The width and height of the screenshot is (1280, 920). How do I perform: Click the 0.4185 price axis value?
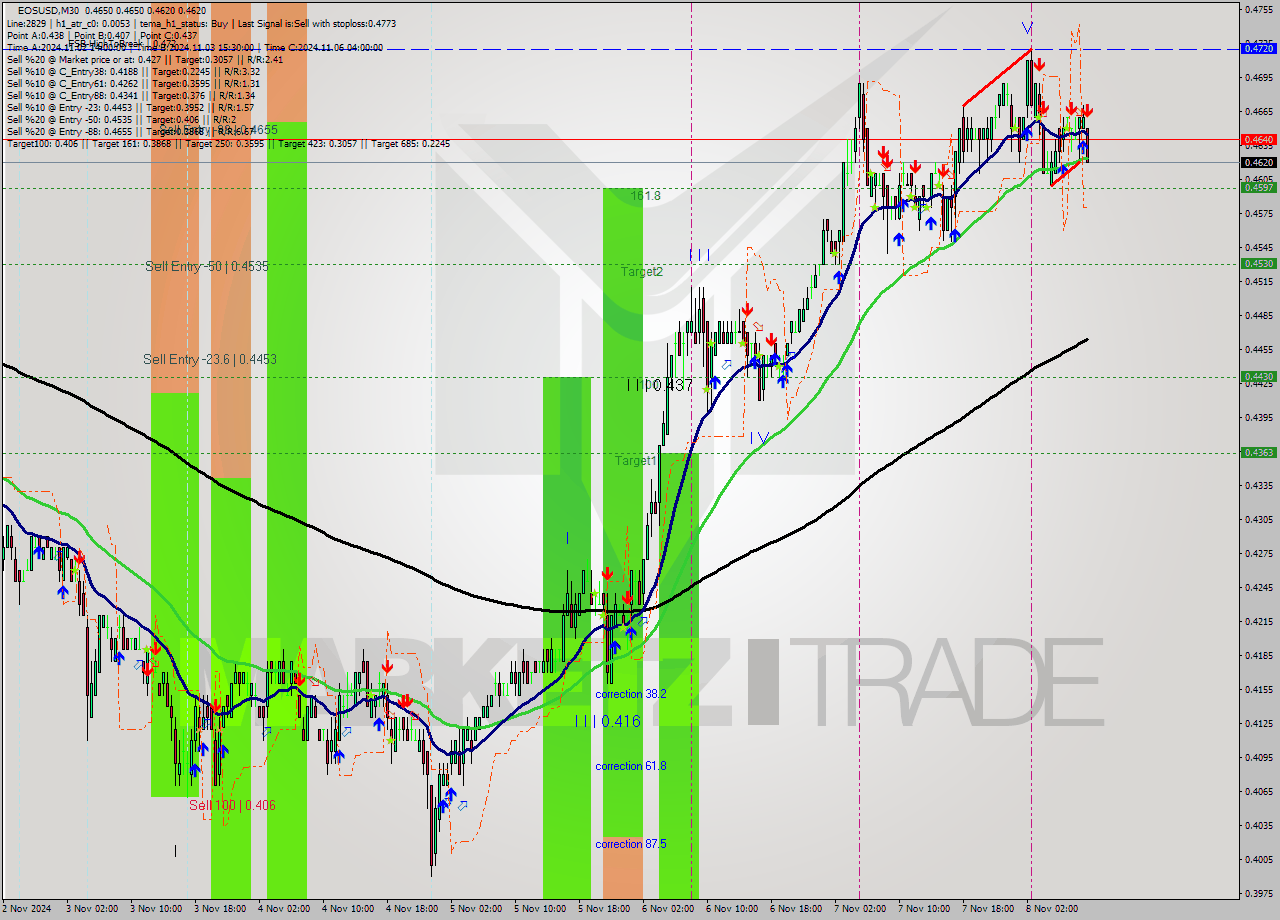tap(1258, 655)
